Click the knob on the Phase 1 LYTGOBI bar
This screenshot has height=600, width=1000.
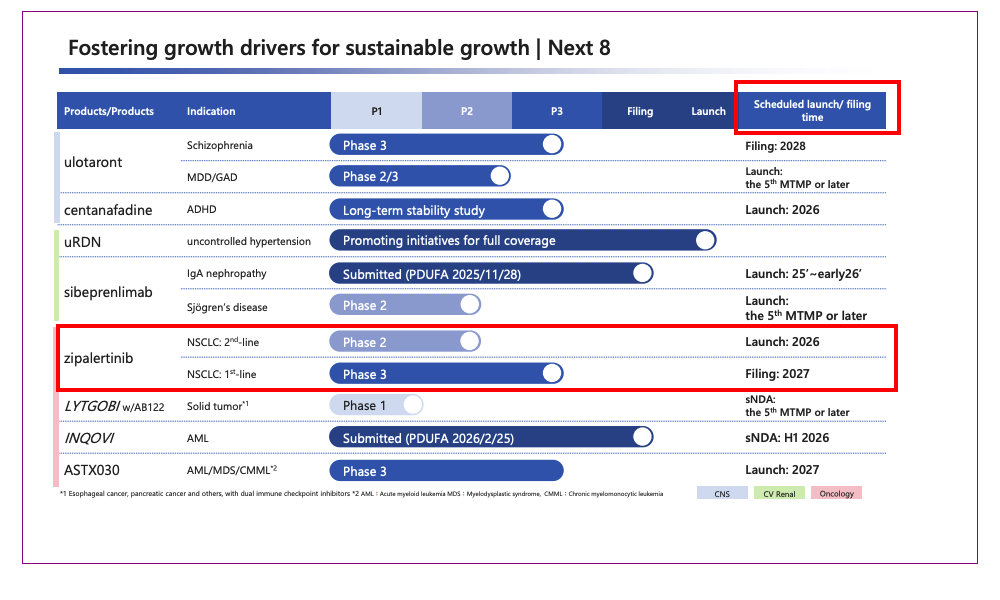(x=411, y=405)
